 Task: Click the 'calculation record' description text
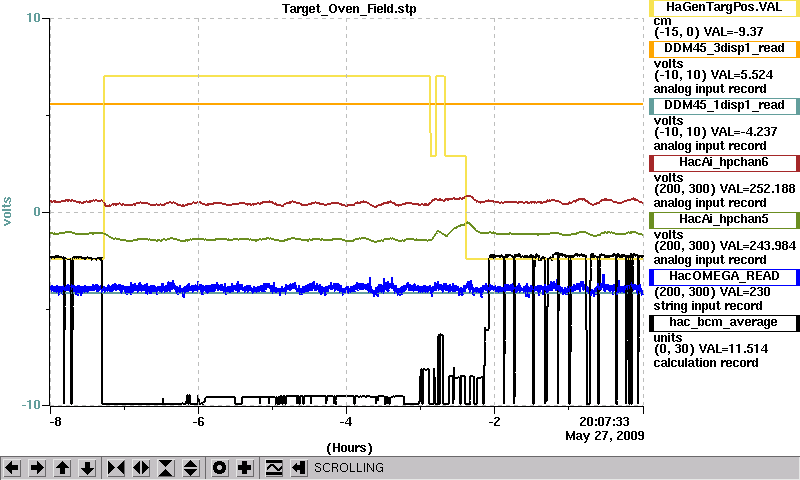706,363
